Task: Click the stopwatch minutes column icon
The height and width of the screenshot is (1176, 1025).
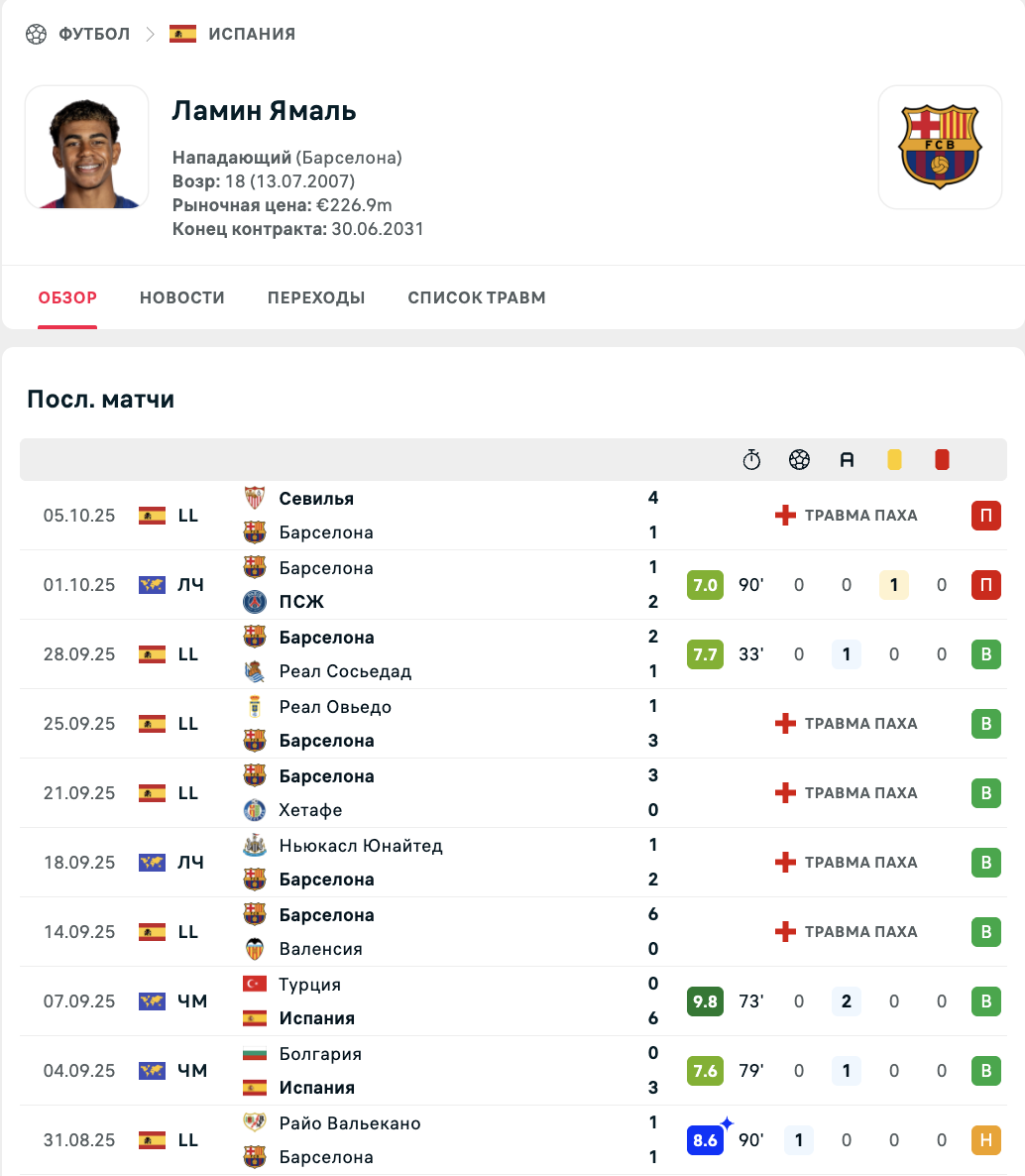Action: (x=751, y=460)
